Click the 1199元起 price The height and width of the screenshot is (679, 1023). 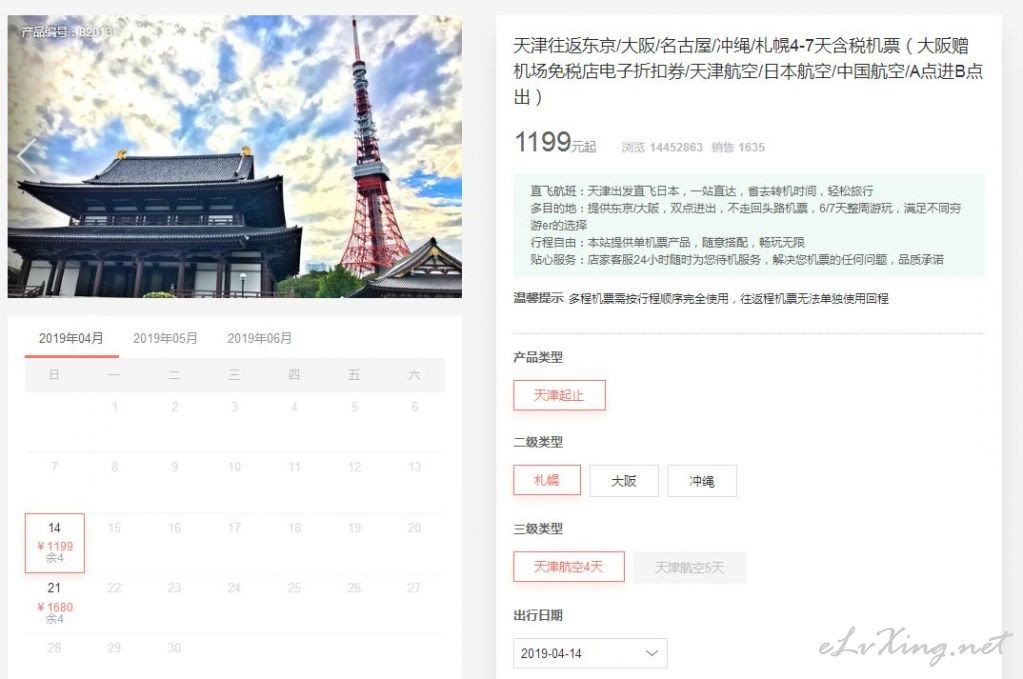(x=555, y=142)
